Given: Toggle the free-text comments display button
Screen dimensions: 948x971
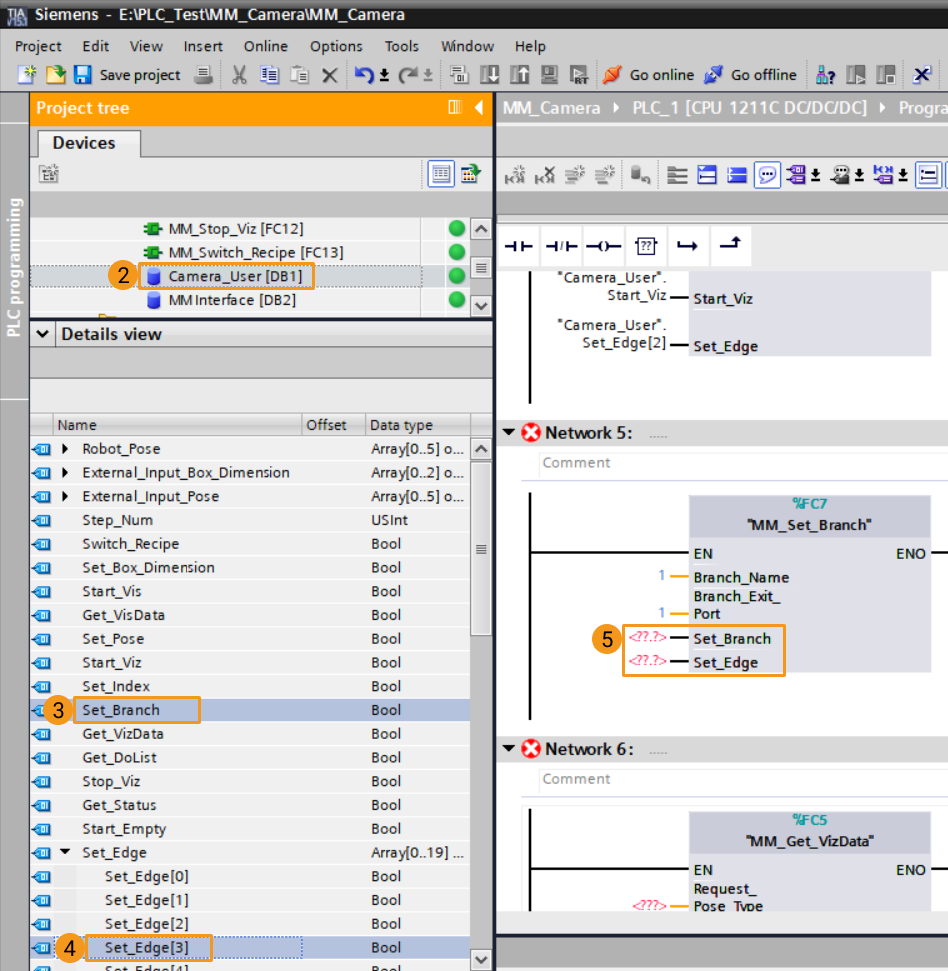Looking at the screenshot, I should [x=767, y=175].
